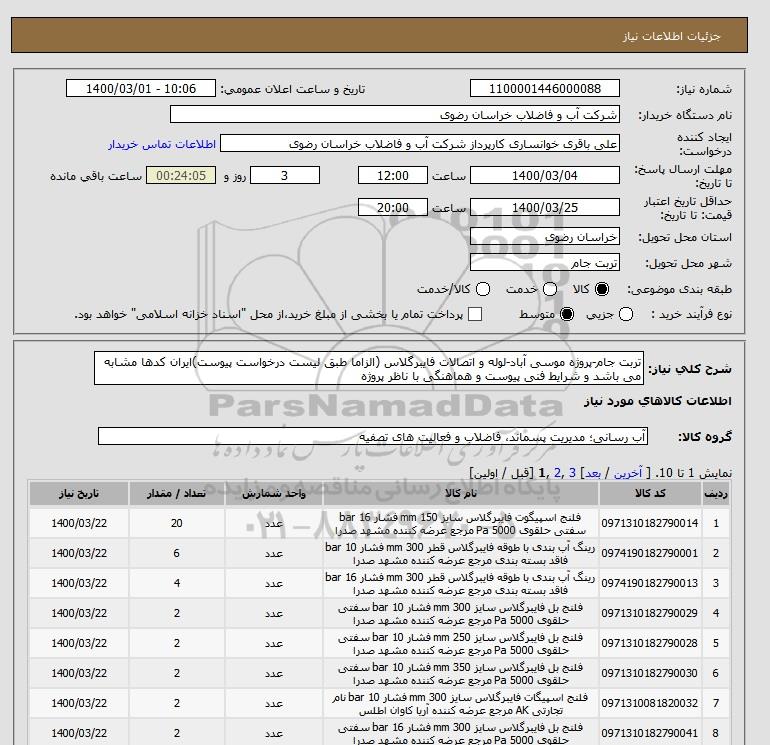The width and height of the screenshot is (770, 745).
Task: Click the request creator name field
Action: pyautogui.click(x=419, y=144)
